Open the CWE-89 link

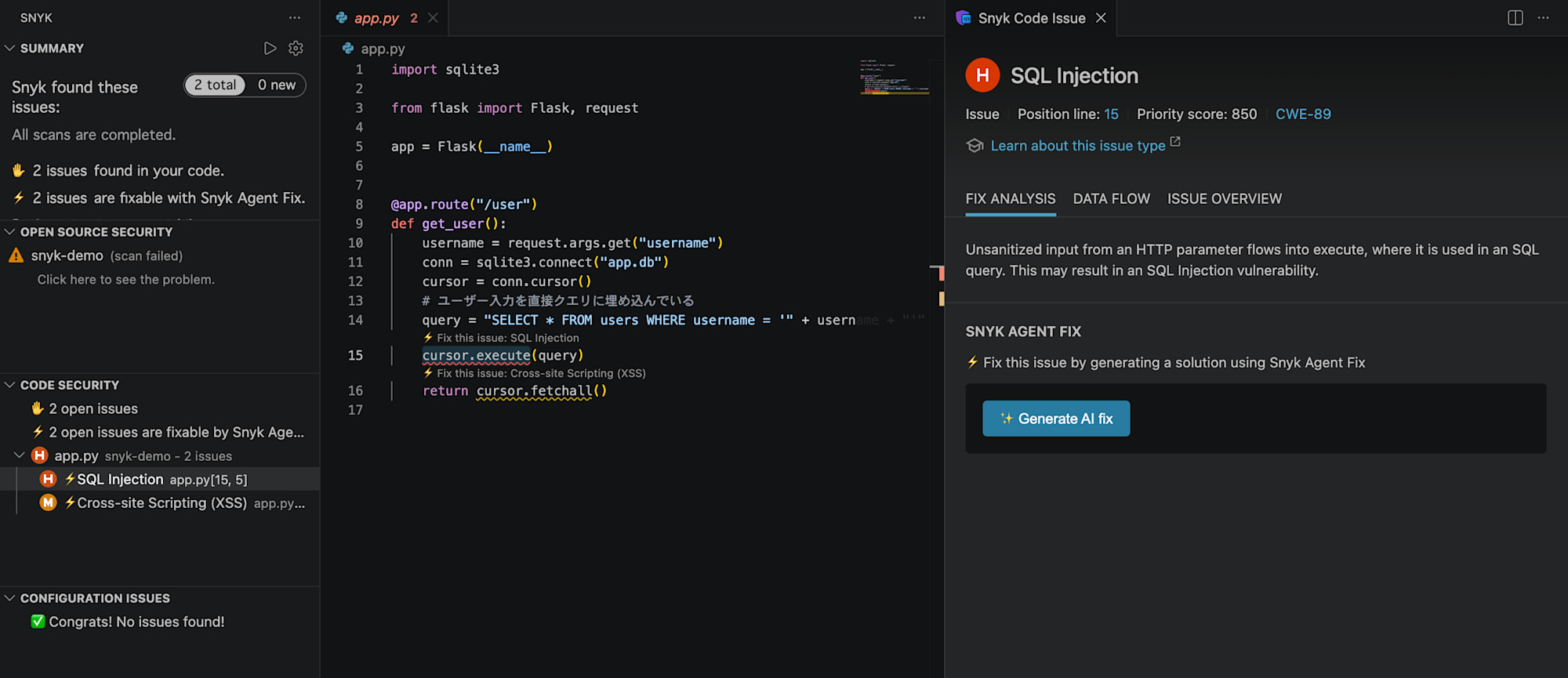(1303, 114)
